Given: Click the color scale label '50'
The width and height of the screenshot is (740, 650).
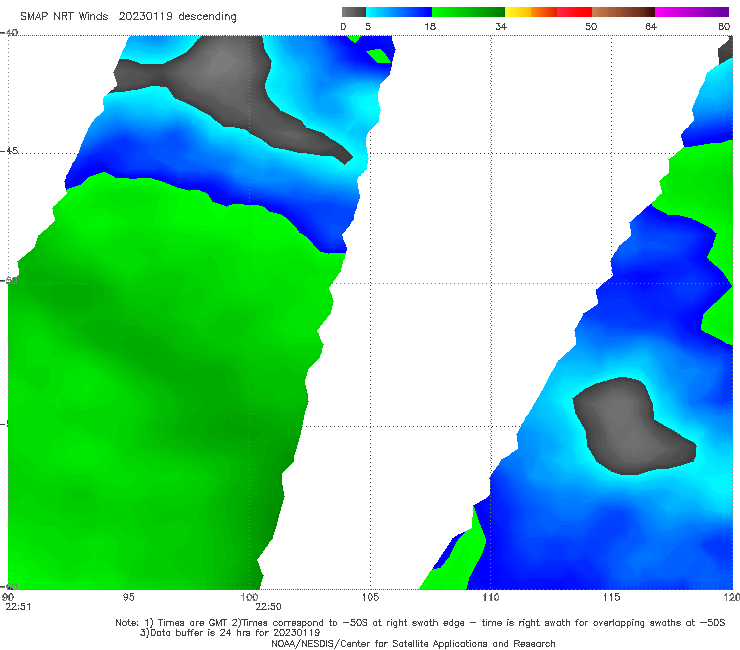Looking at the screenshot, I should [x=591, y=26].
